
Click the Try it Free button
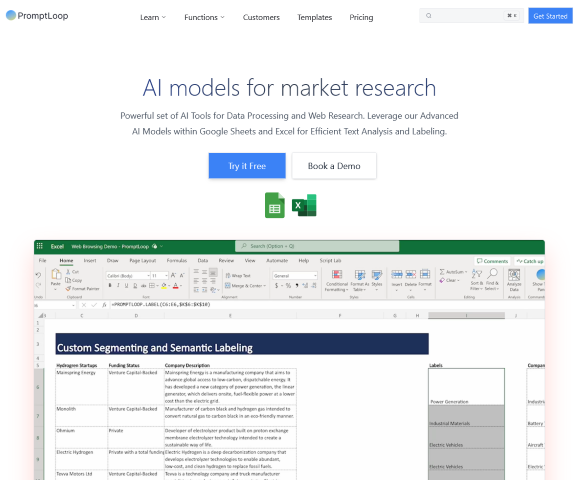(247, 166)
